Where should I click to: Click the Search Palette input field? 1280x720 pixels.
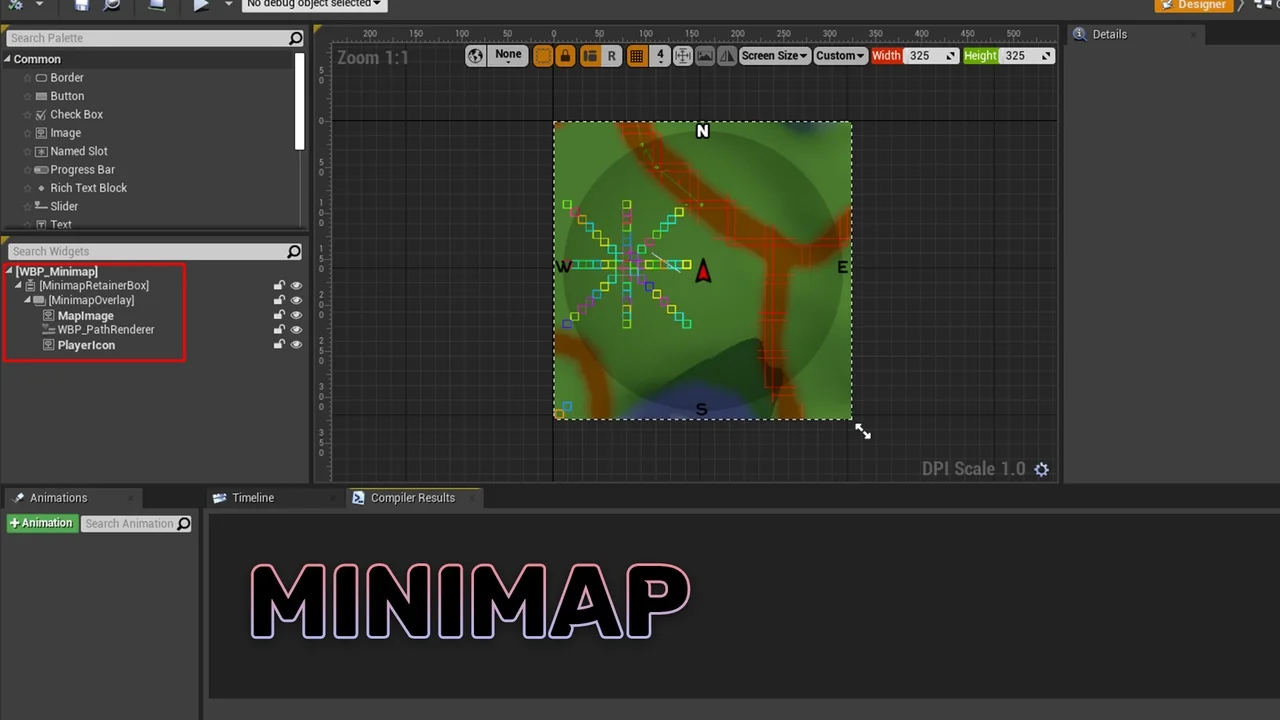[x=146, y=38]
